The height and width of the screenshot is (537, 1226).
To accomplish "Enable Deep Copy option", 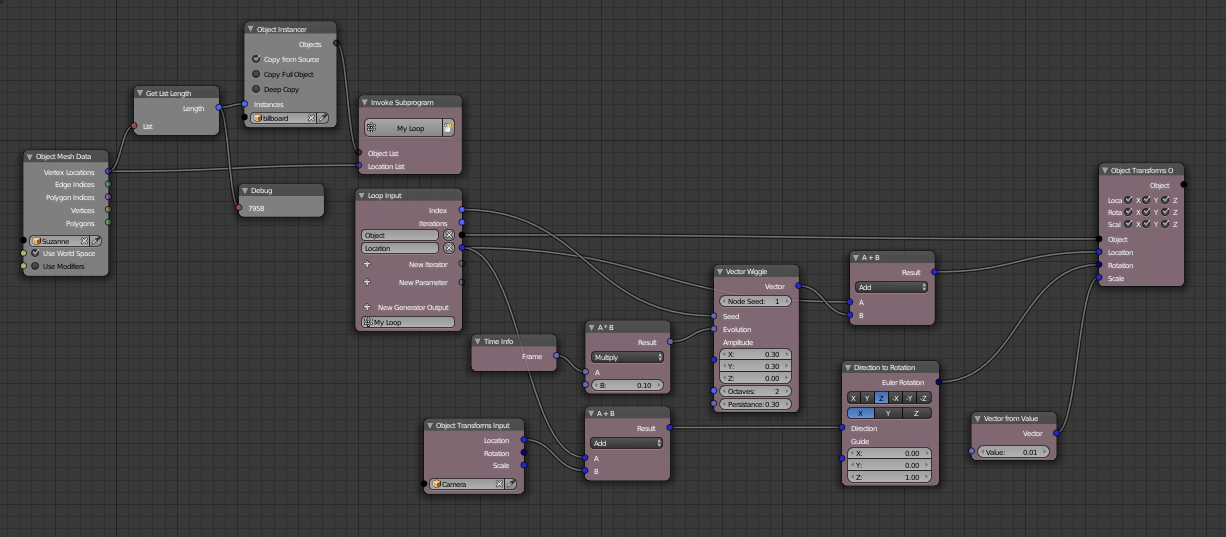I will [x=256, y=89].
